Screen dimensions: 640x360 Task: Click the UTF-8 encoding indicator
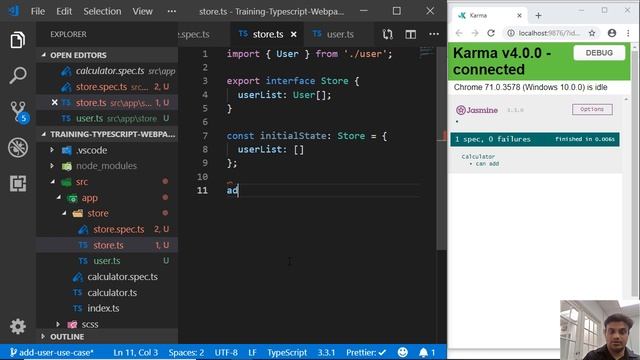click(226, 352)
